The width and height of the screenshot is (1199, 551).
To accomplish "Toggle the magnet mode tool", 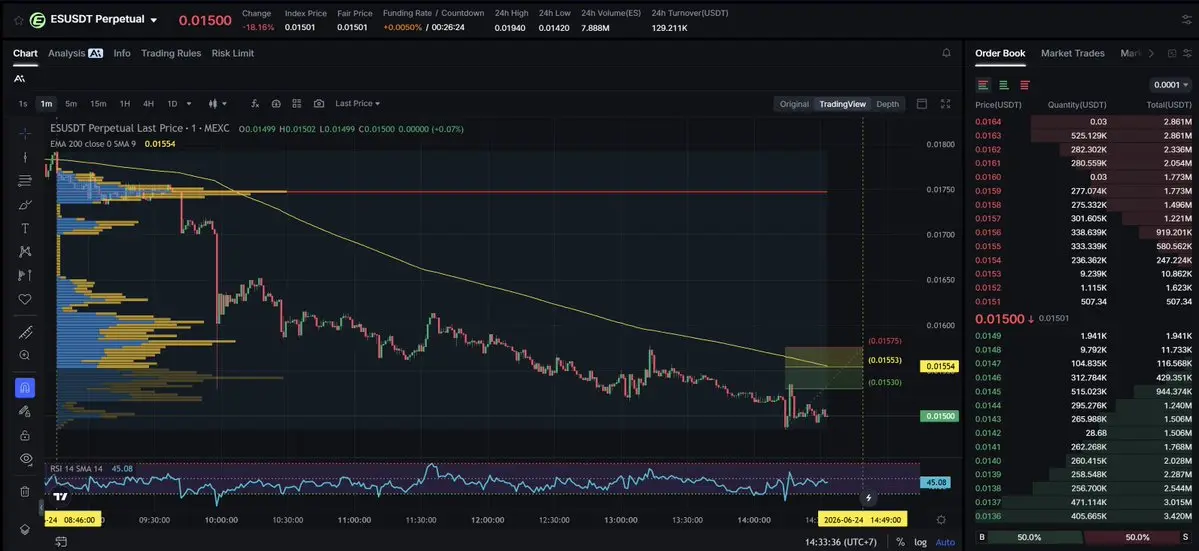I will pyautogui.click(x=24, y=388).
